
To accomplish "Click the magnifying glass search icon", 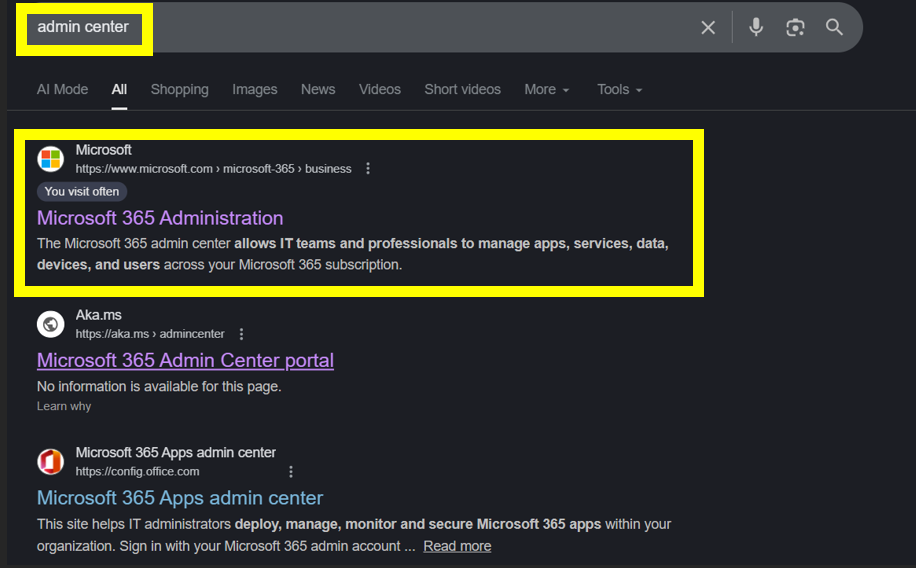I will click(834, 28).
